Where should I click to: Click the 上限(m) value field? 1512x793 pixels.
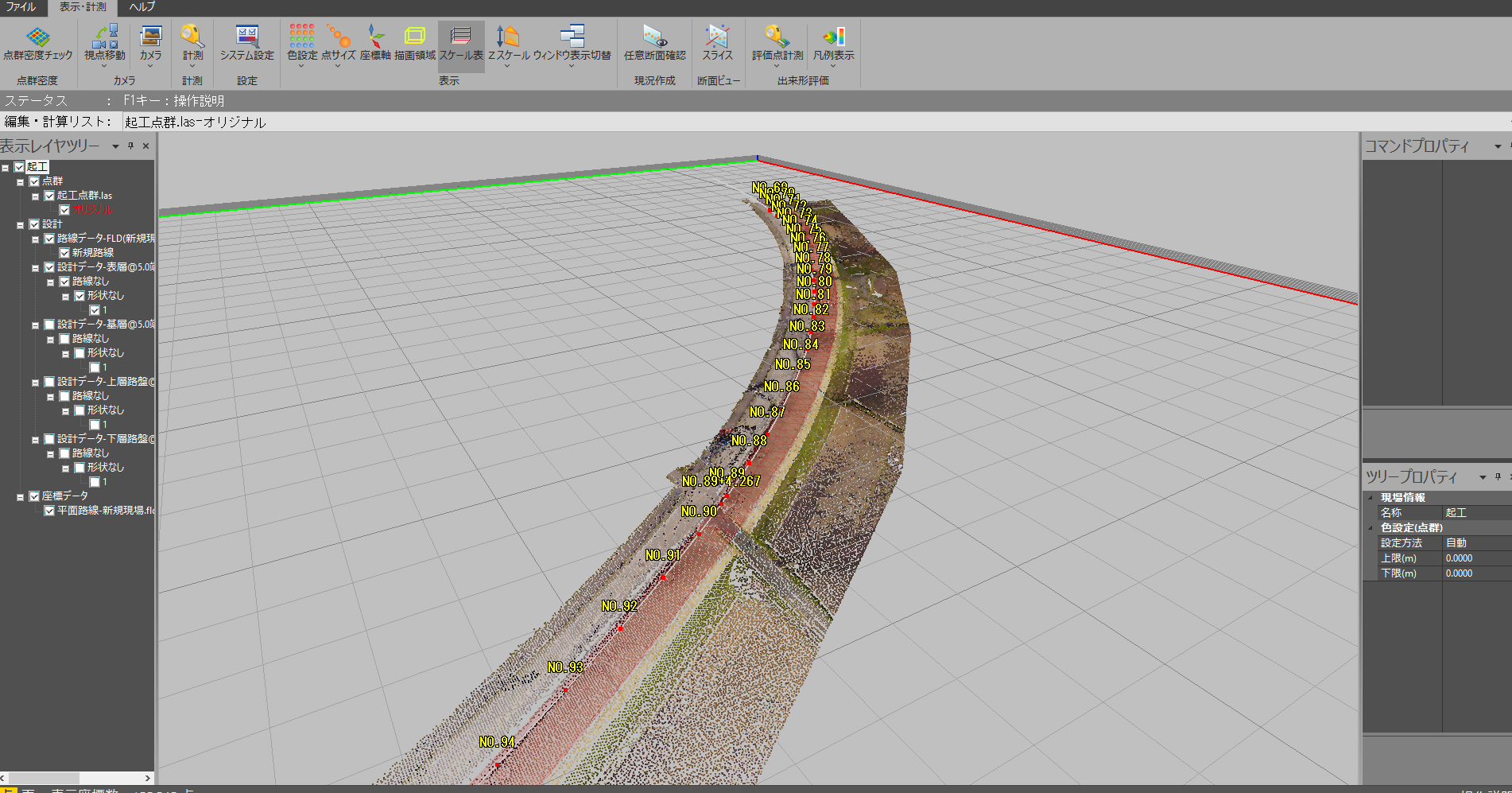pyautogui.click(x=1475, y=558)
